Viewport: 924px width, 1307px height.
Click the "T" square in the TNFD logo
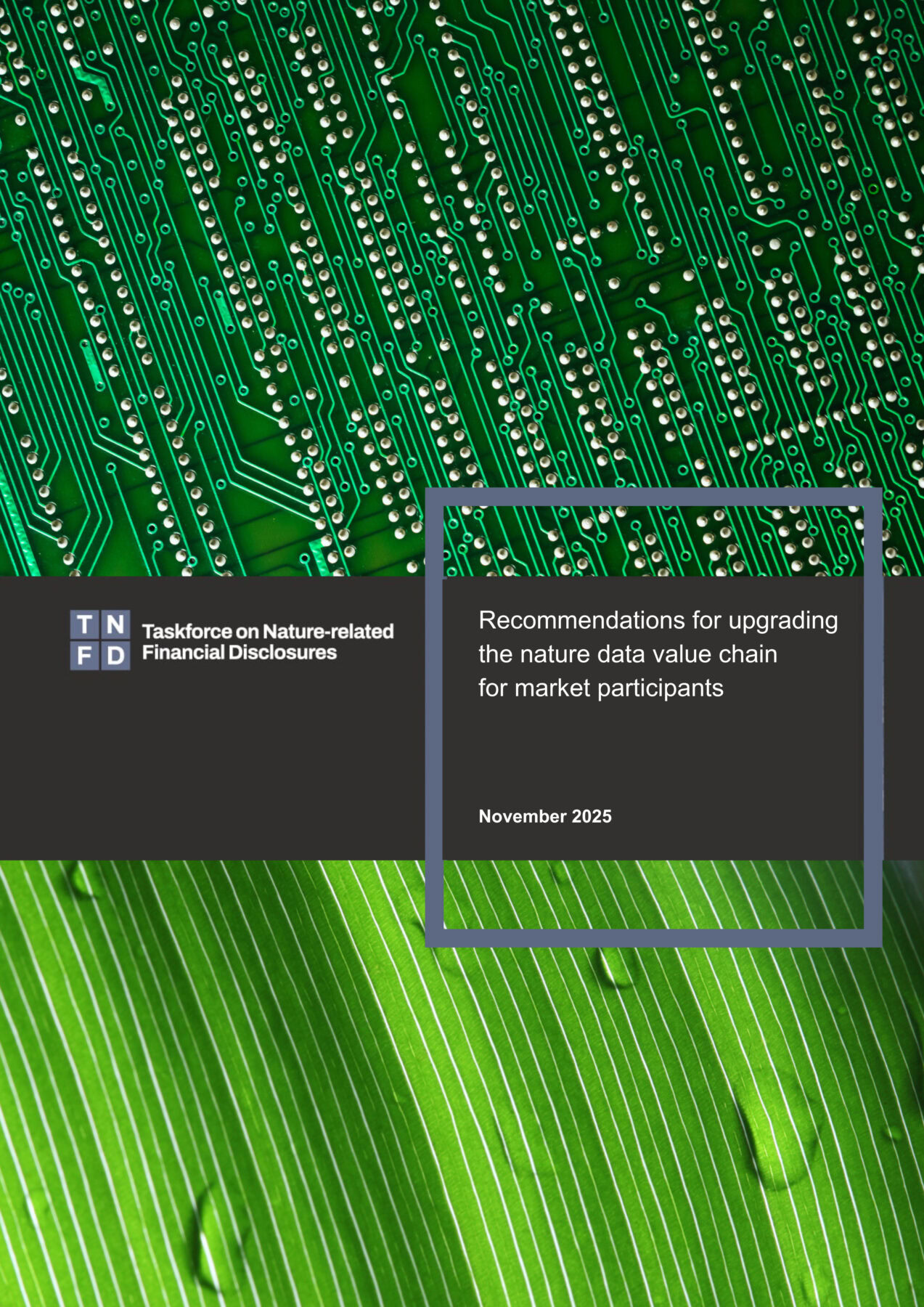pos(84,624)
